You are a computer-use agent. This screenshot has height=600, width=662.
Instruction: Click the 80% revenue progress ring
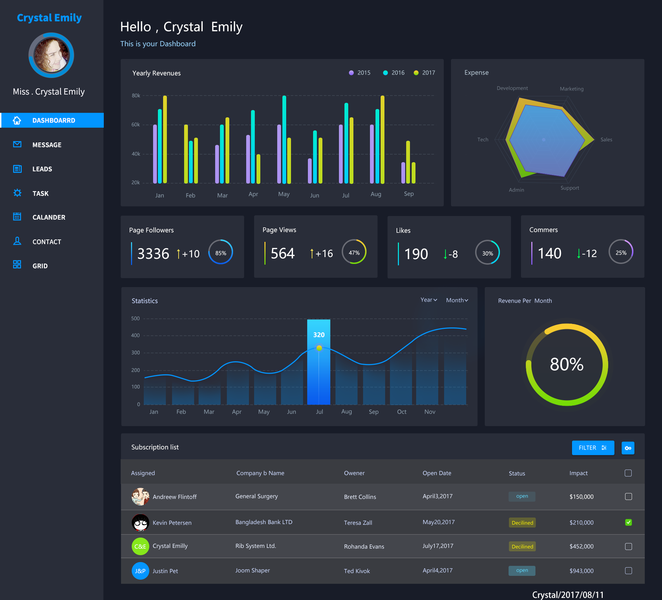(567, 364)
